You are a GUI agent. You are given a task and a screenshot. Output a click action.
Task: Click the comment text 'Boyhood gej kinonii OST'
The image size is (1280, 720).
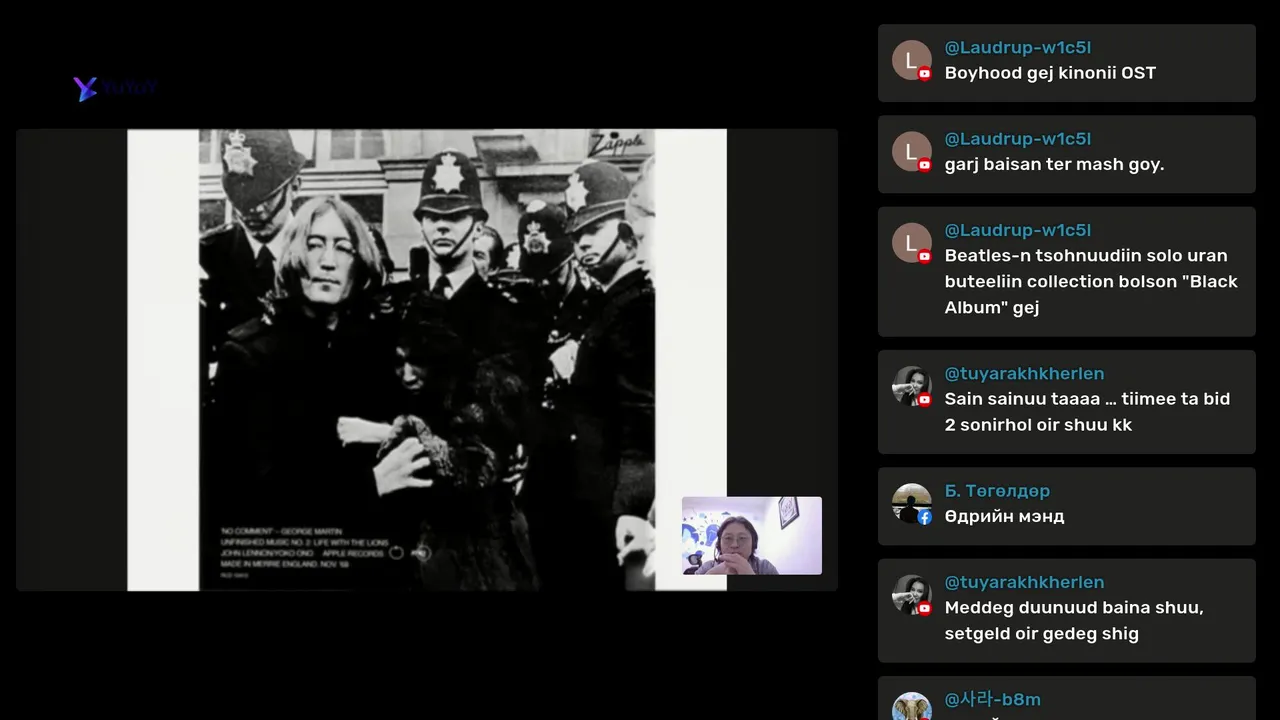1050,73
